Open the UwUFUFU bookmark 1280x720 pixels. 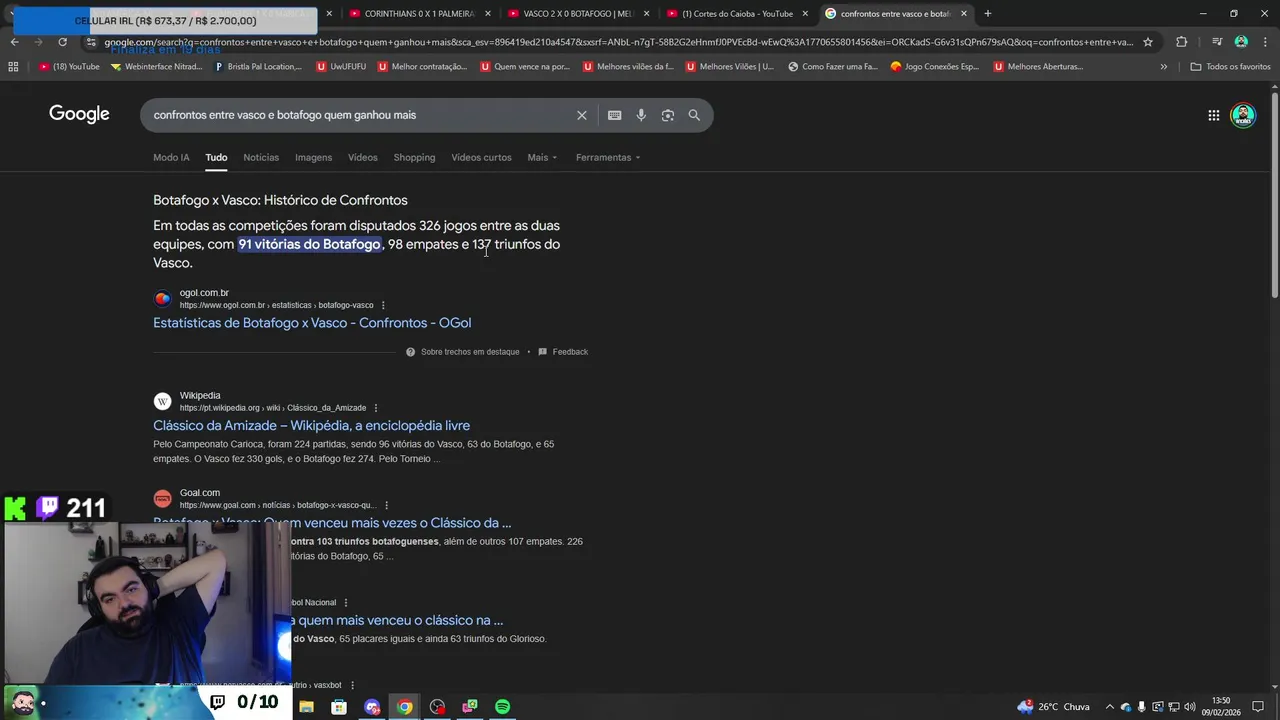[341, 66]
